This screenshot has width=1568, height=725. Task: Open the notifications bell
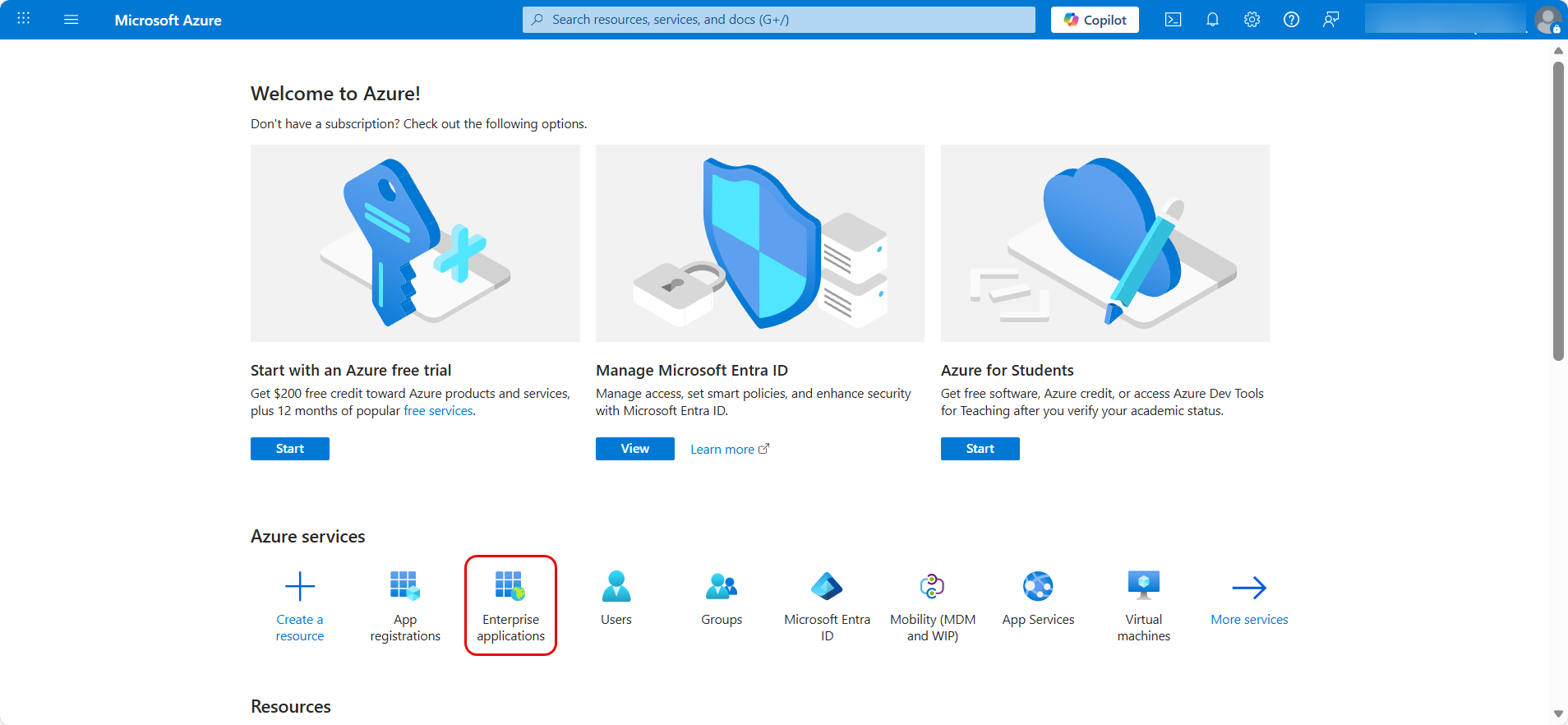point(1212,20)
